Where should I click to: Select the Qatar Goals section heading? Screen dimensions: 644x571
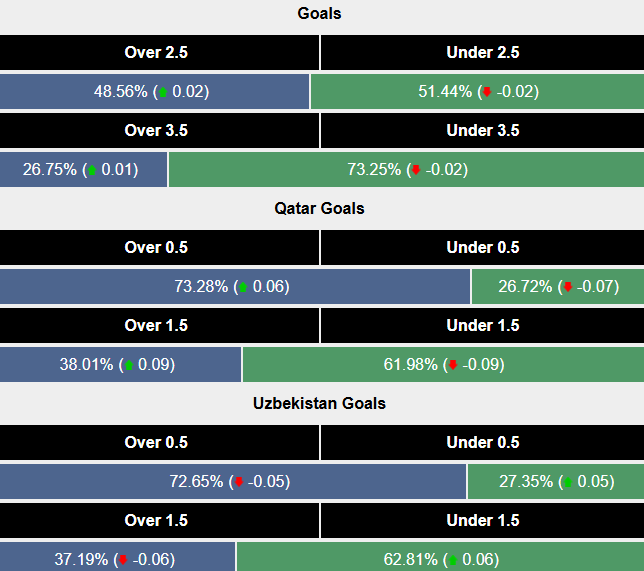coord(320,209)
